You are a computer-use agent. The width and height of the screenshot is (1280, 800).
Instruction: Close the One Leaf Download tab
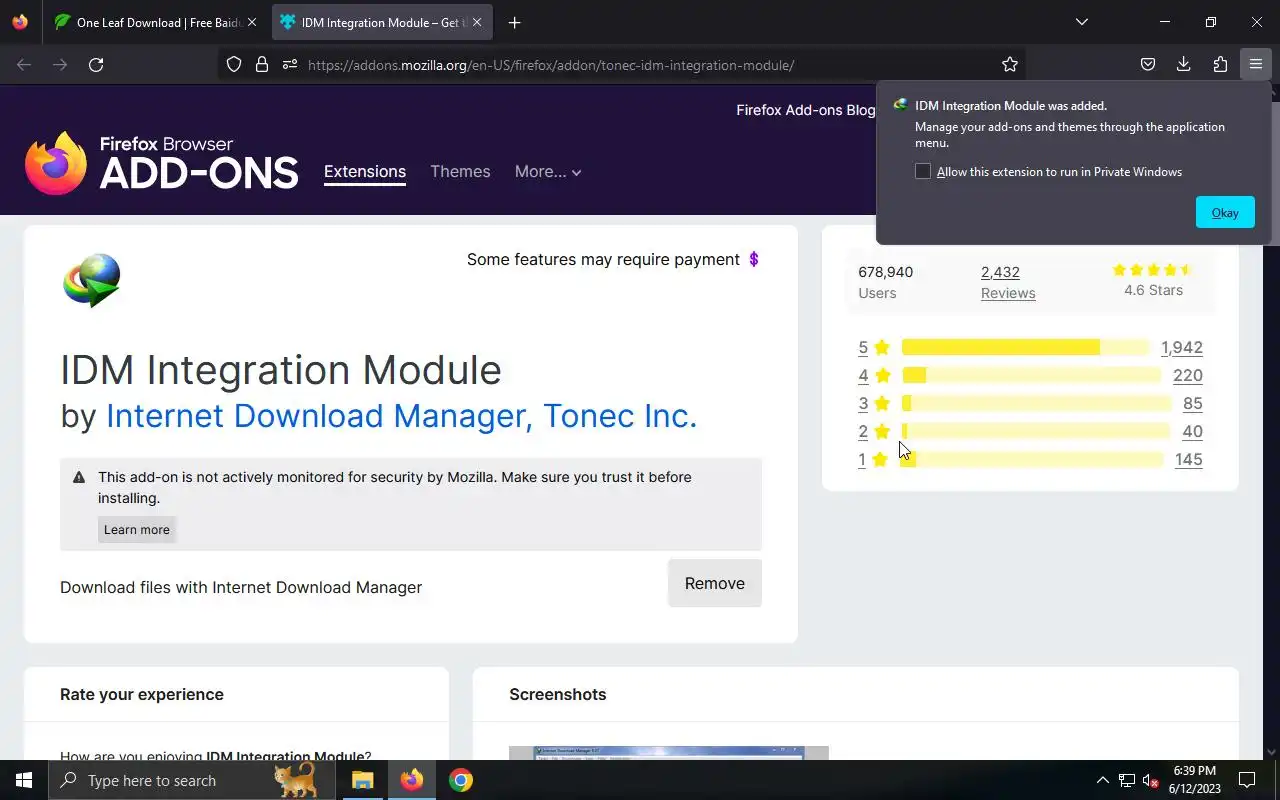[252, 22]
